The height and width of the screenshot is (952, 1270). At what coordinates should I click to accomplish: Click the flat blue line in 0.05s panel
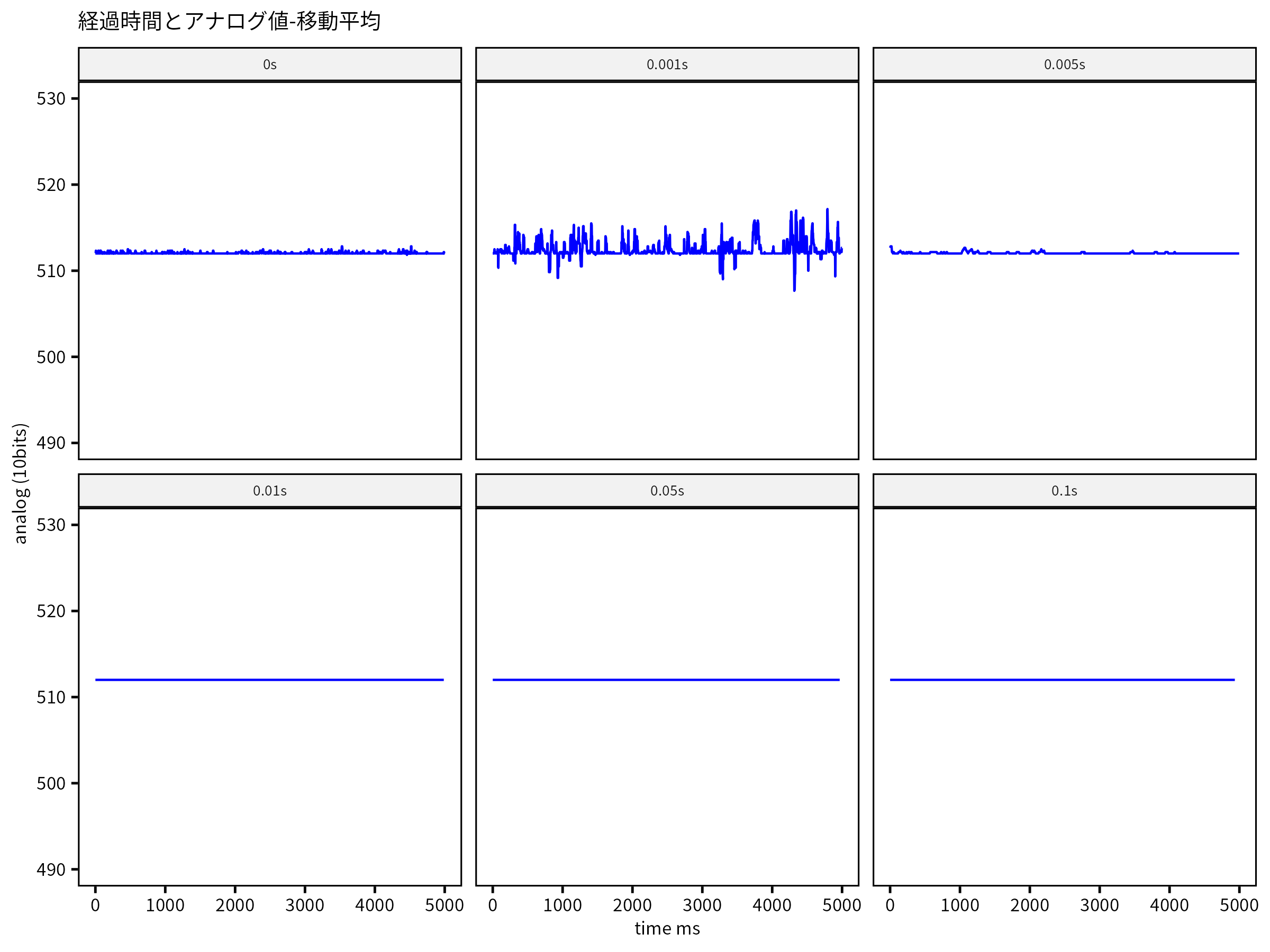[x=666, y=680]
